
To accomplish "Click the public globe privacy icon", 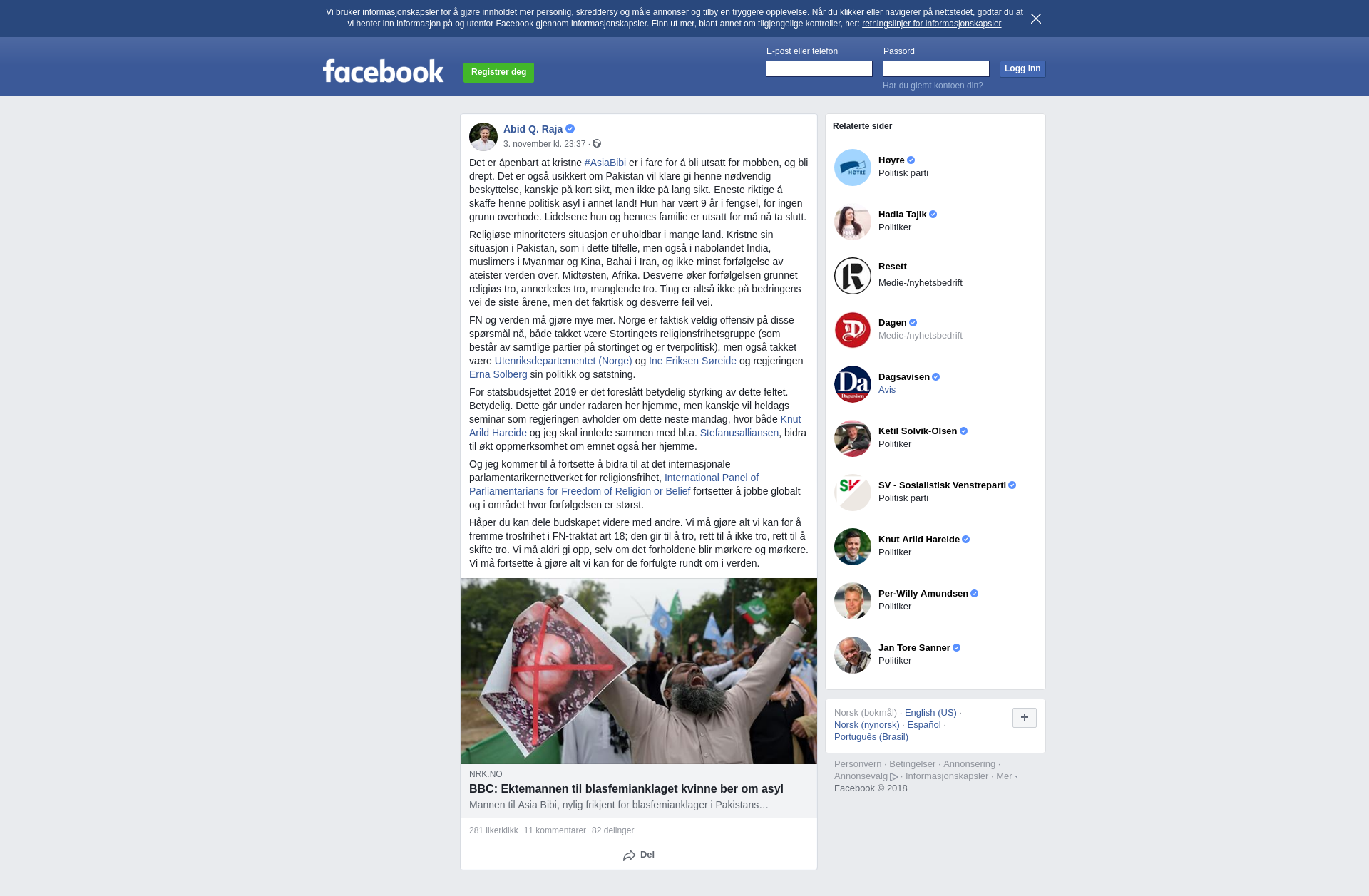I will 597,144.
